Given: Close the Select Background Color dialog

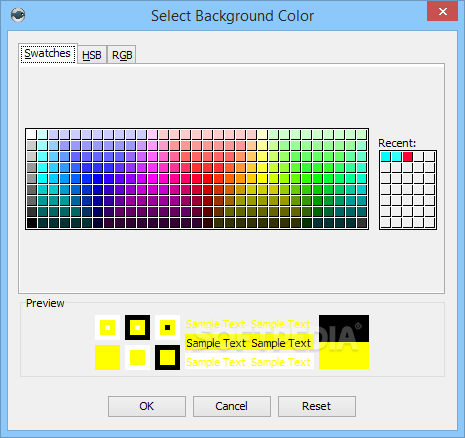Looking at the screenshot, I should tap(442, 11).
